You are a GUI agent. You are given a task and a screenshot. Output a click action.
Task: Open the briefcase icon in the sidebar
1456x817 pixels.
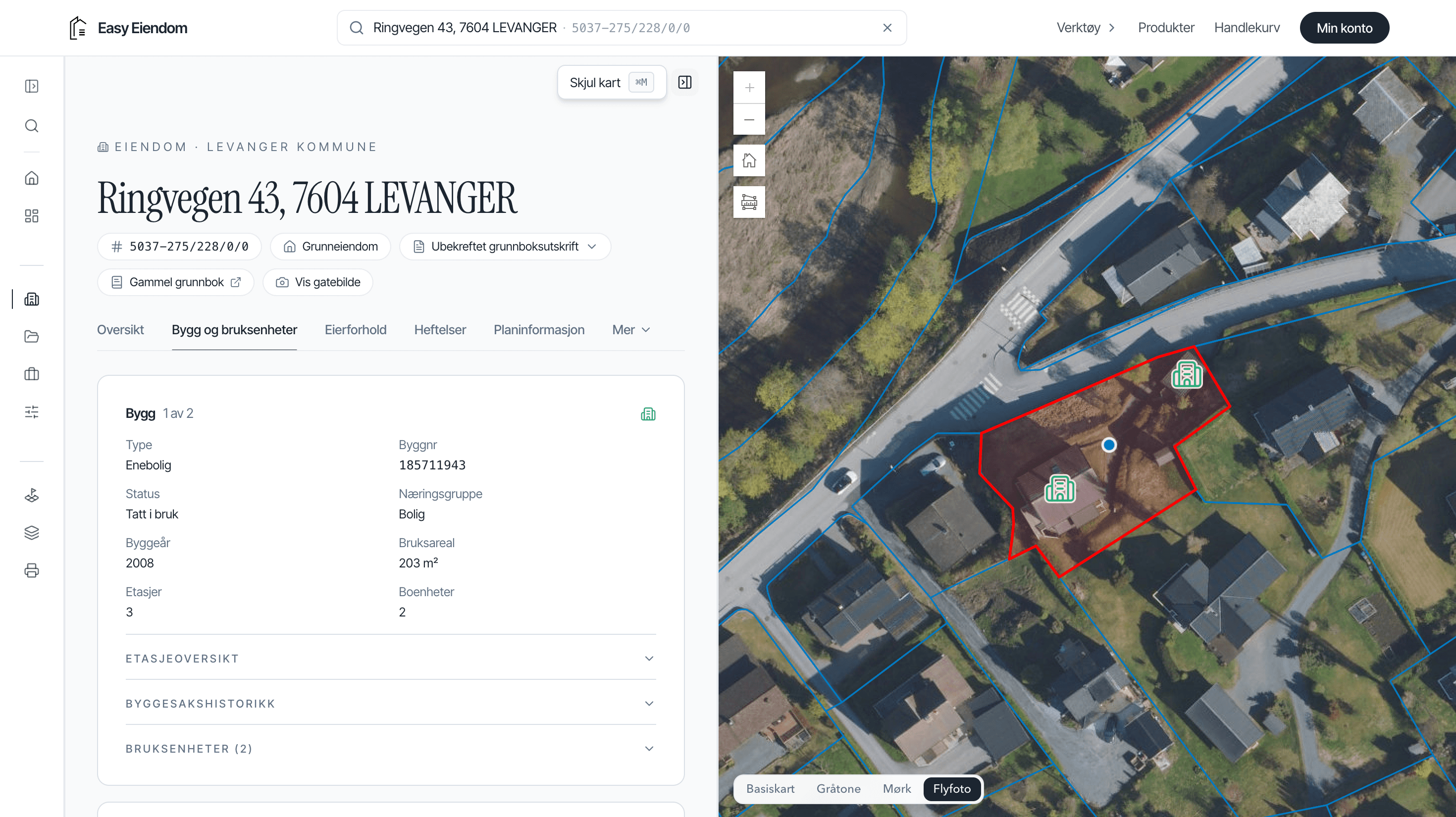pos(32,374)
